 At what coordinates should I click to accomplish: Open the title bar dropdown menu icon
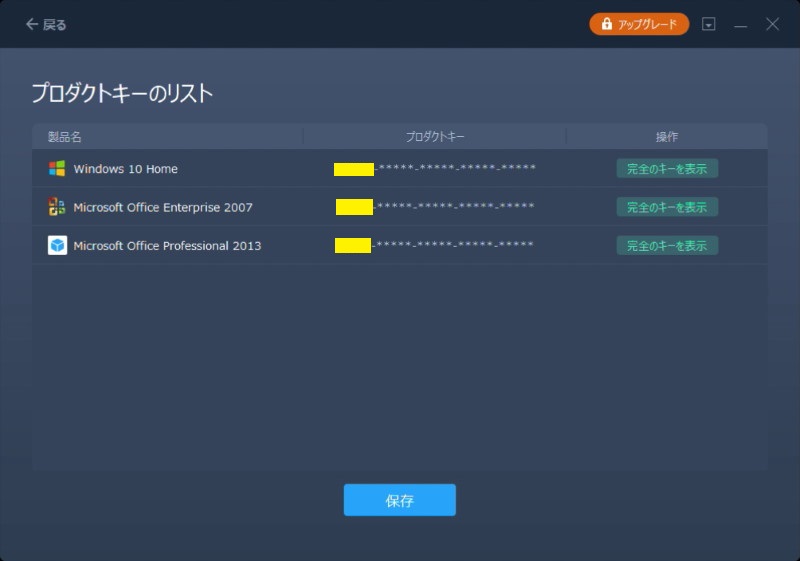[708, 24]
